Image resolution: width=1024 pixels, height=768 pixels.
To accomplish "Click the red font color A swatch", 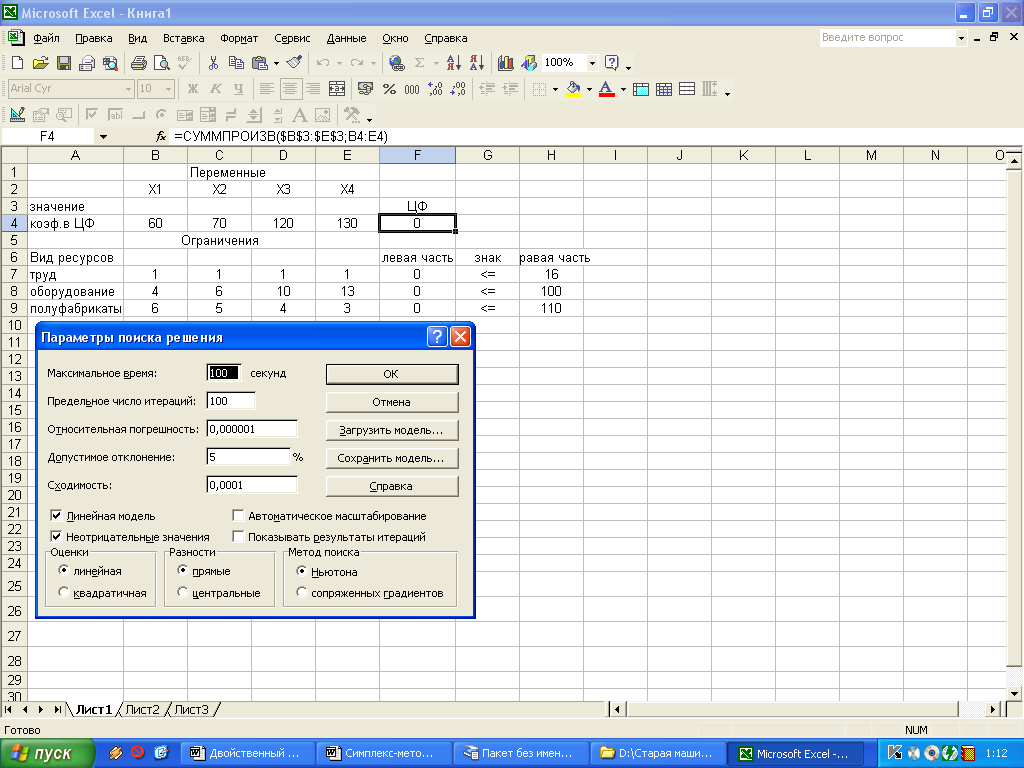I will (607, 89).
